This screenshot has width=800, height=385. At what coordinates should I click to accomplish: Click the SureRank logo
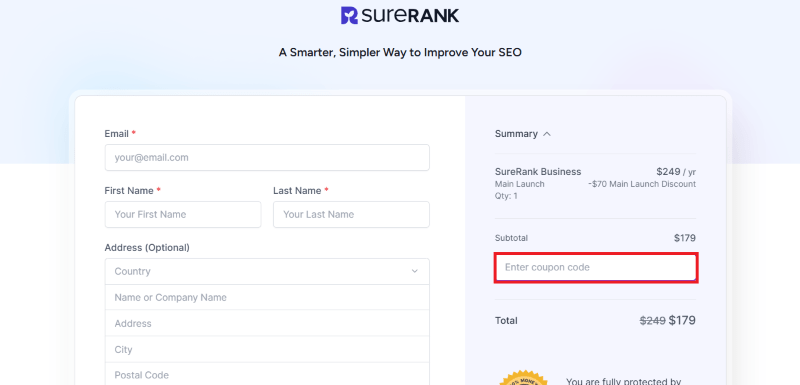tap(400, 15)
